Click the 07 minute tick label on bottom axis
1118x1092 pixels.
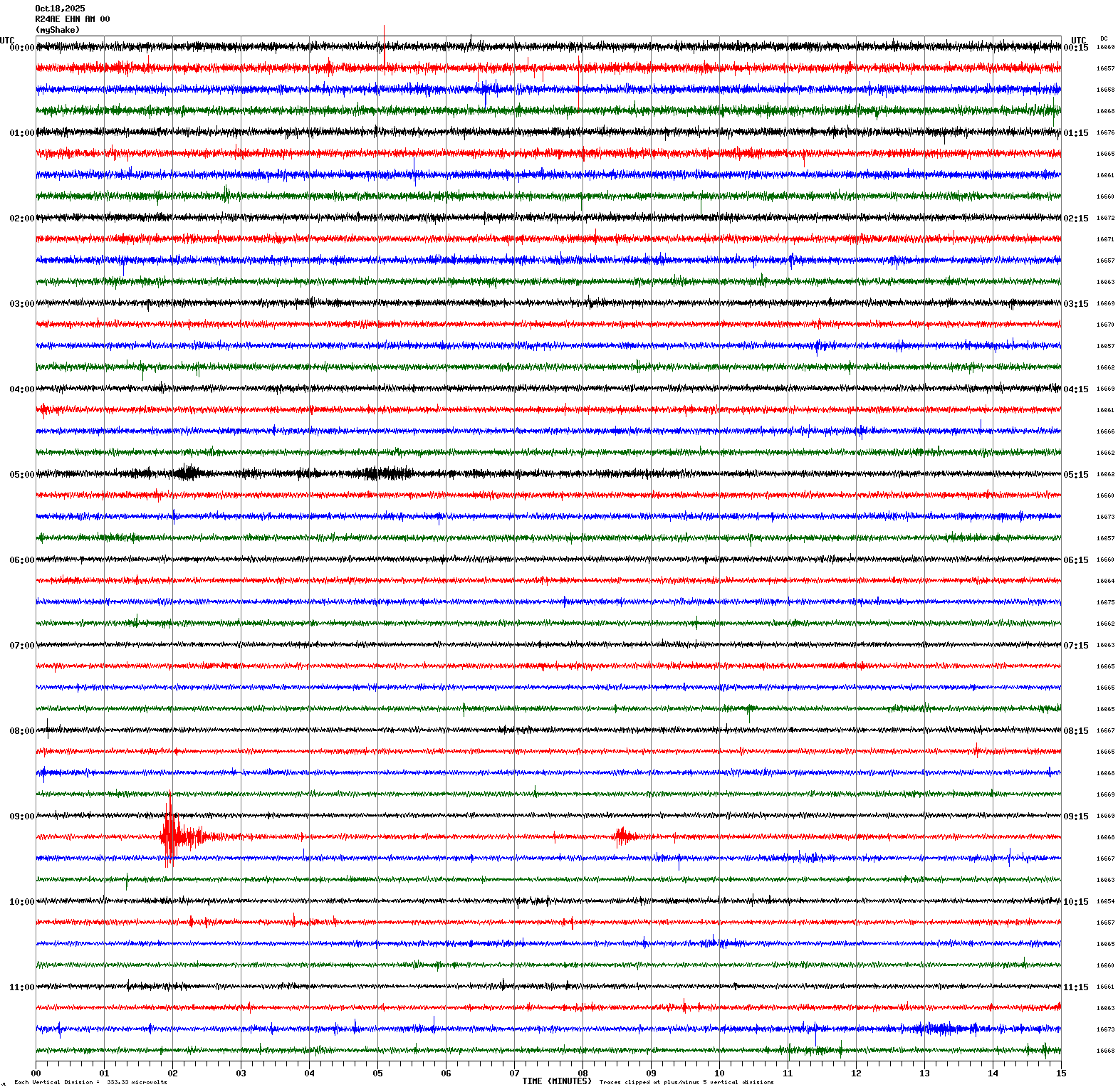coord(515,1073)
